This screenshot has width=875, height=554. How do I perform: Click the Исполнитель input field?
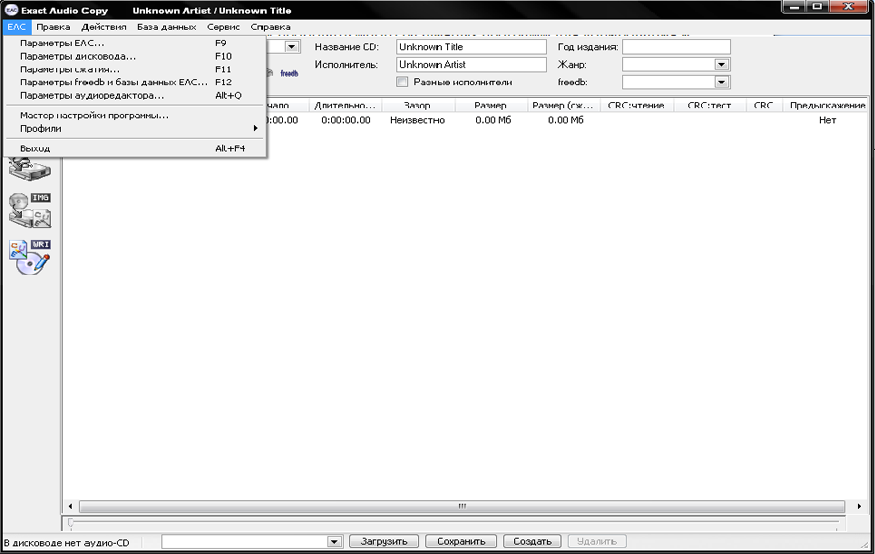472,65
